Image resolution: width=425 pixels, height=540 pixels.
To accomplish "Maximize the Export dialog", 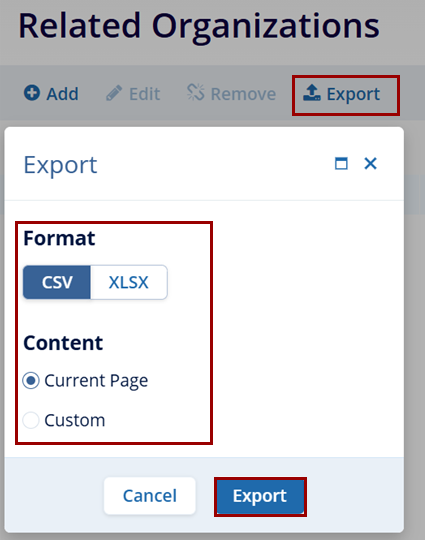I will point(341,163).
